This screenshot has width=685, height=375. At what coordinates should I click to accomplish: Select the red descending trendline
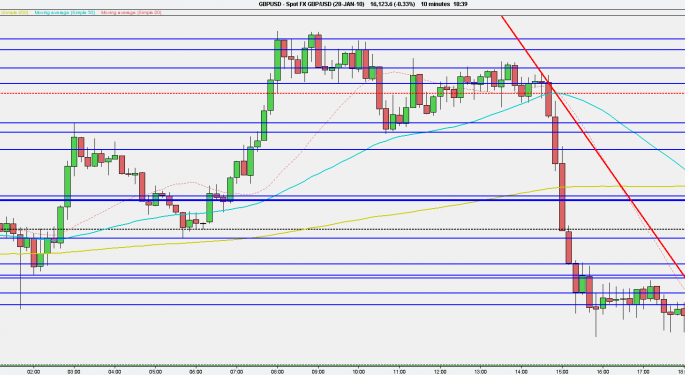593,147
